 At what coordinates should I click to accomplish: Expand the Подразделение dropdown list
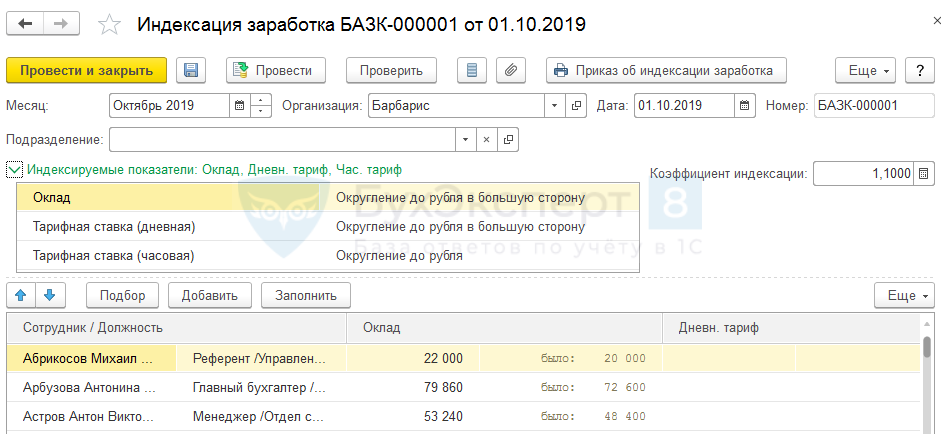click(464, 139)
